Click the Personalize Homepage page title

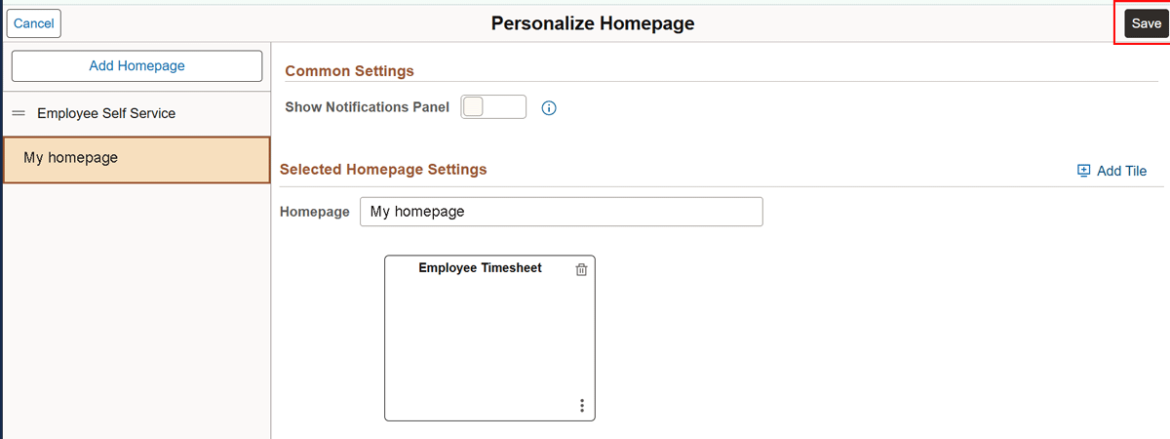tap(592, 23)
